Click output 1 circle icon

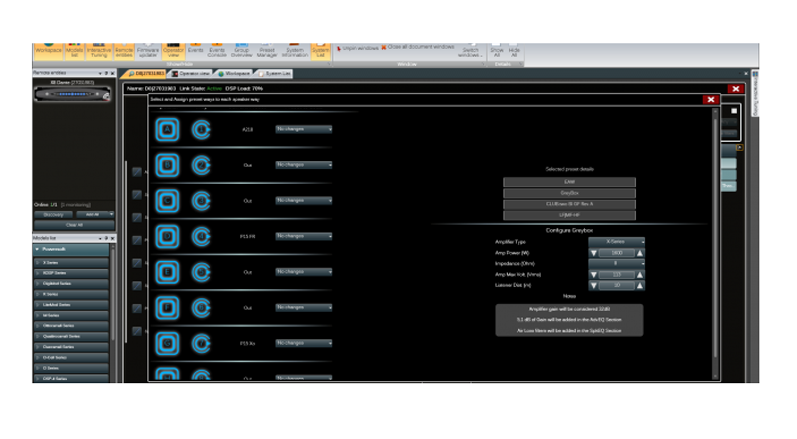(x=201, y=130)
